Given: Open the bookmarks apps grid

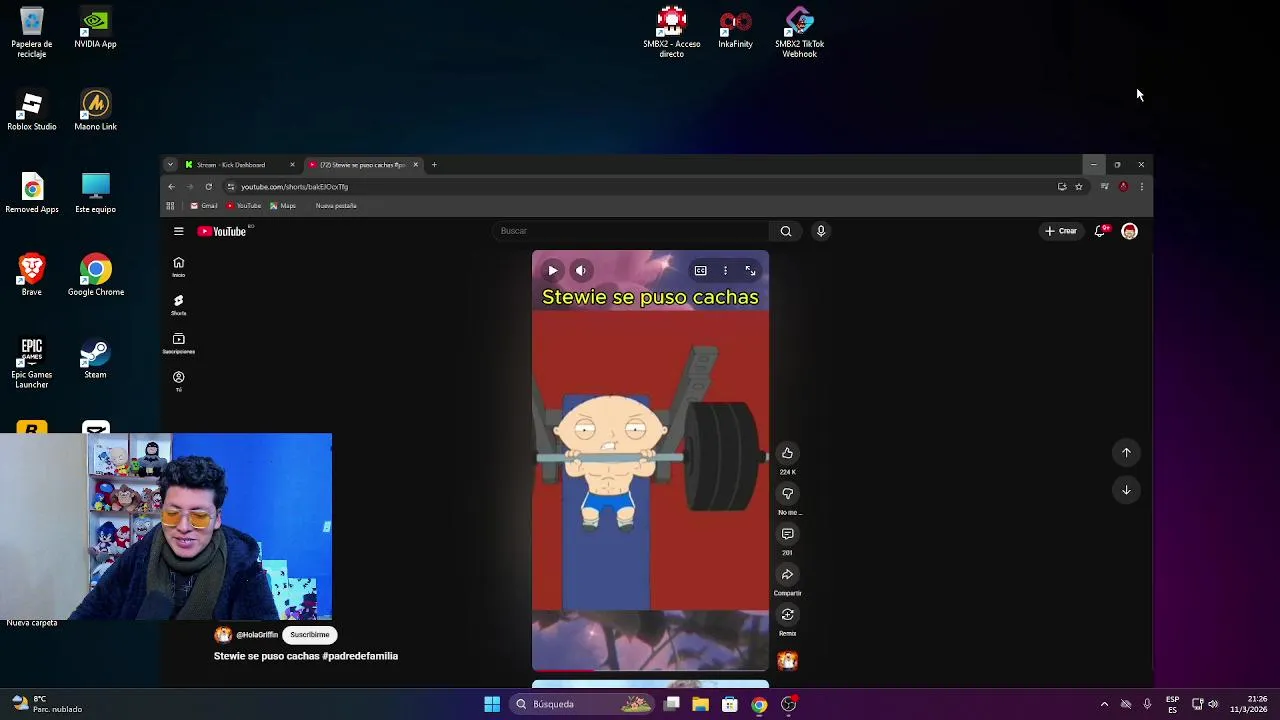Looking at the screenshot, I should 170,206.
